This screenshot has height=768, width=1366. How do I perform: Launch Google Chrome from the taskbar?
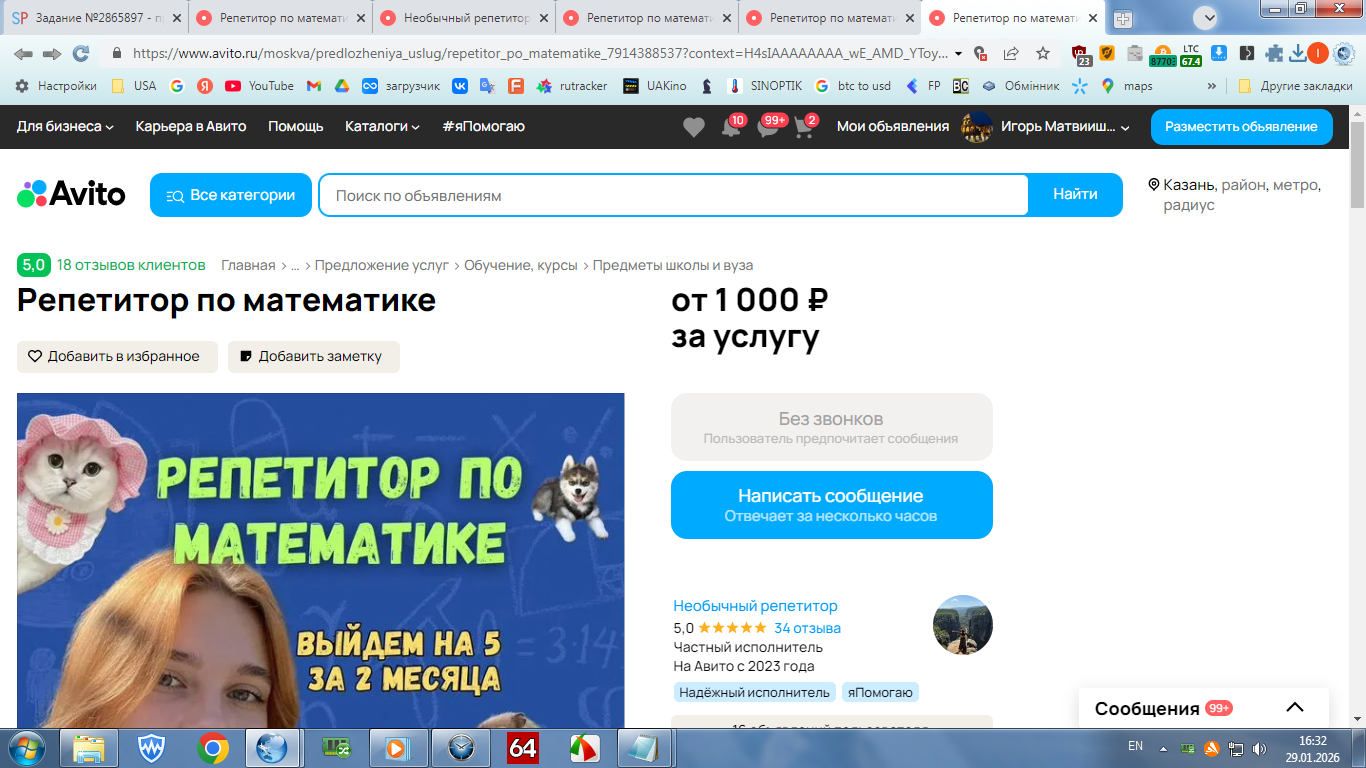(212, 747)
